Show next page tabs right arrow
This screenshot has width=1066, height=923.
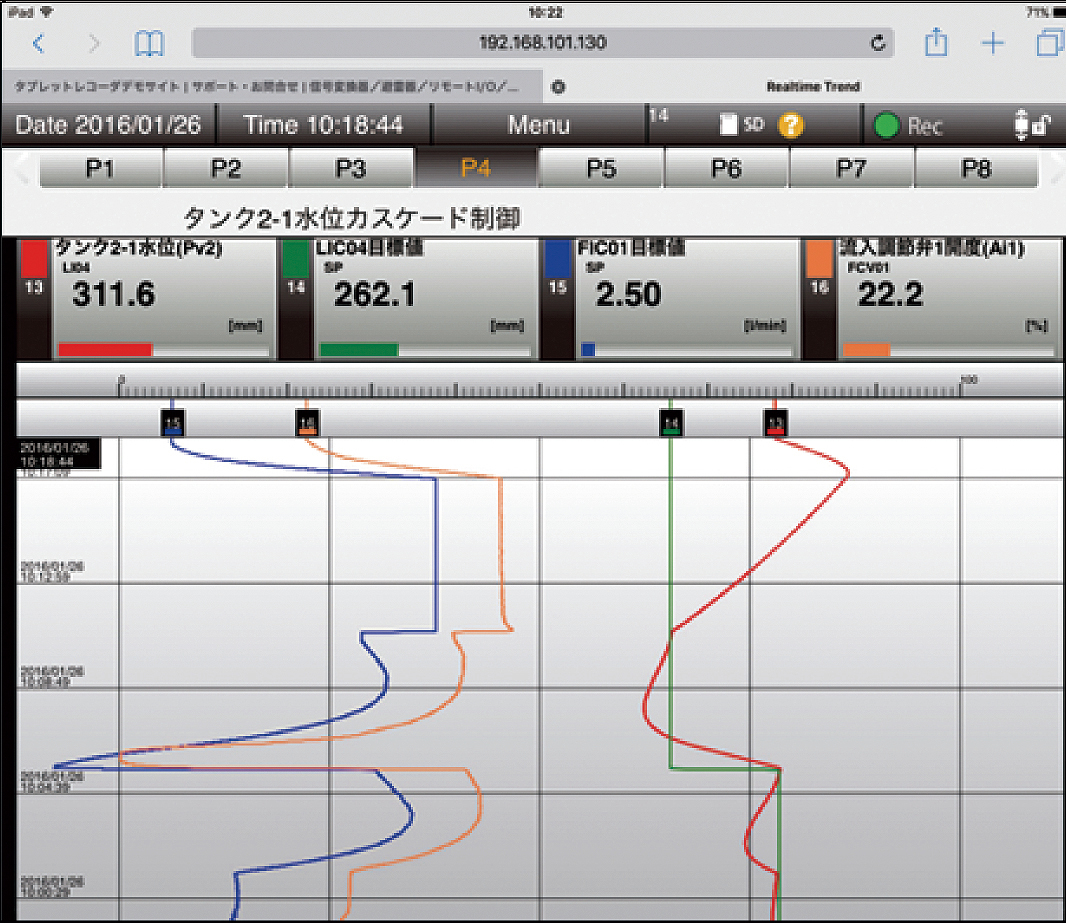[1056, 168]
